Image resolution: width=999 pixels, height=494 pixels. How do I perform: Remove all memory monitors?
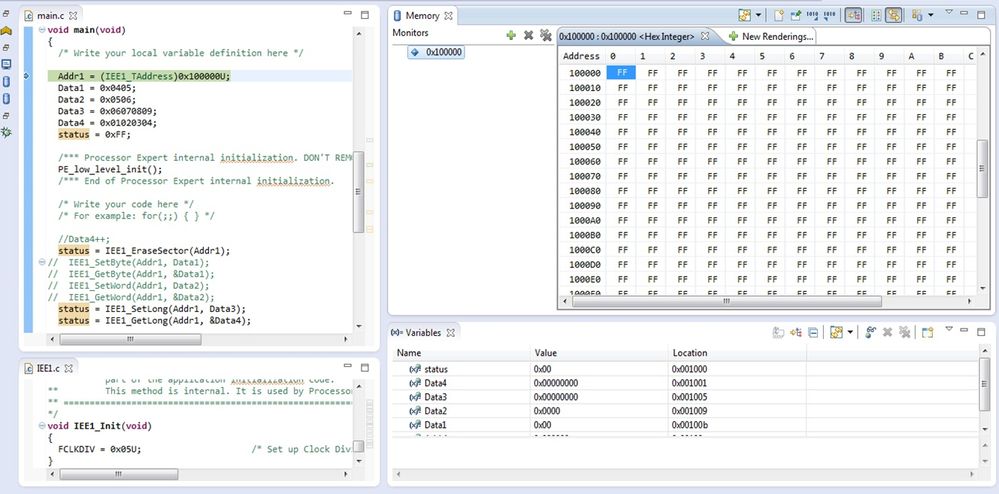click(545, 35)
